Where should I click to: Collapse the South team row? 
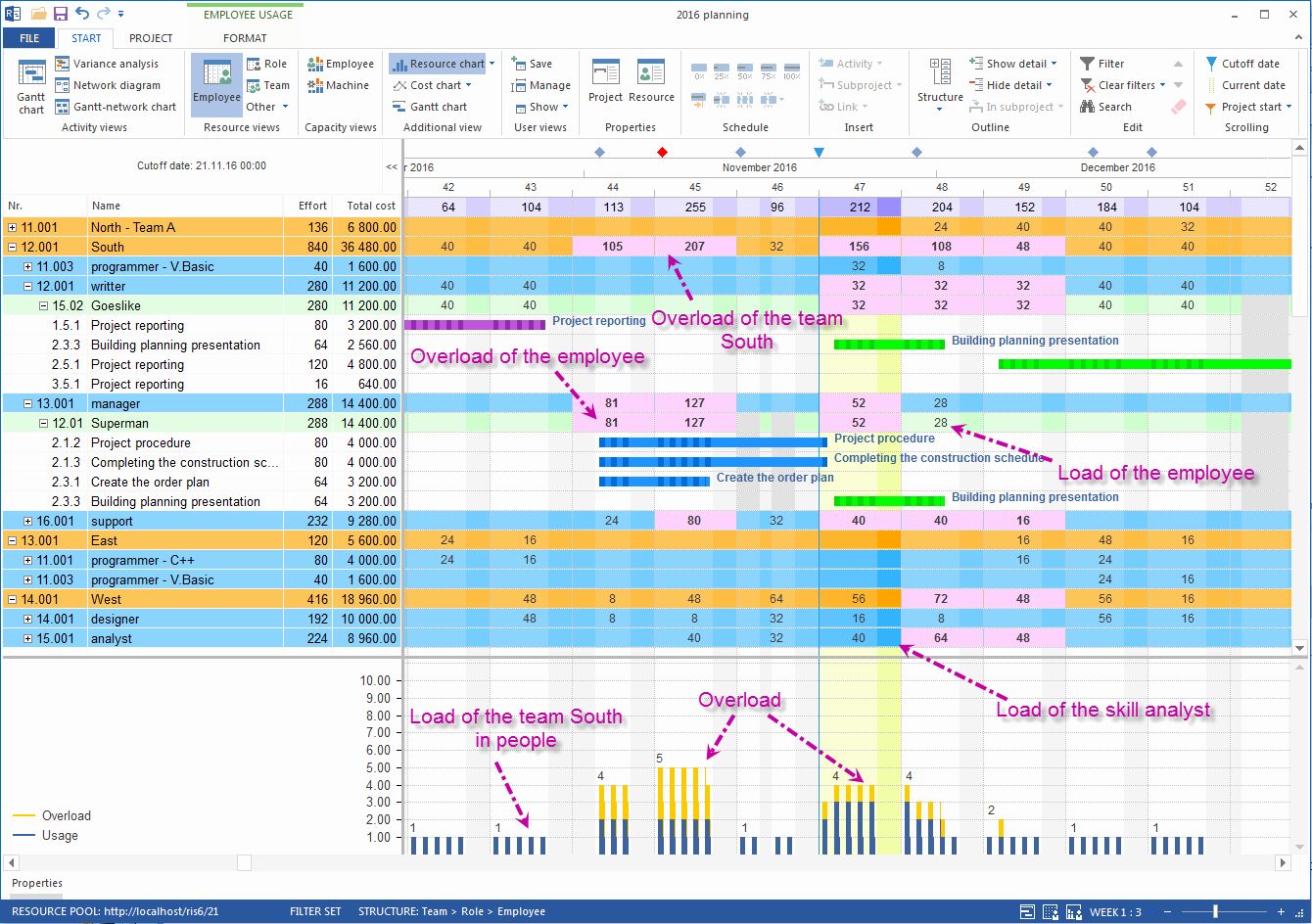point(12,247)
